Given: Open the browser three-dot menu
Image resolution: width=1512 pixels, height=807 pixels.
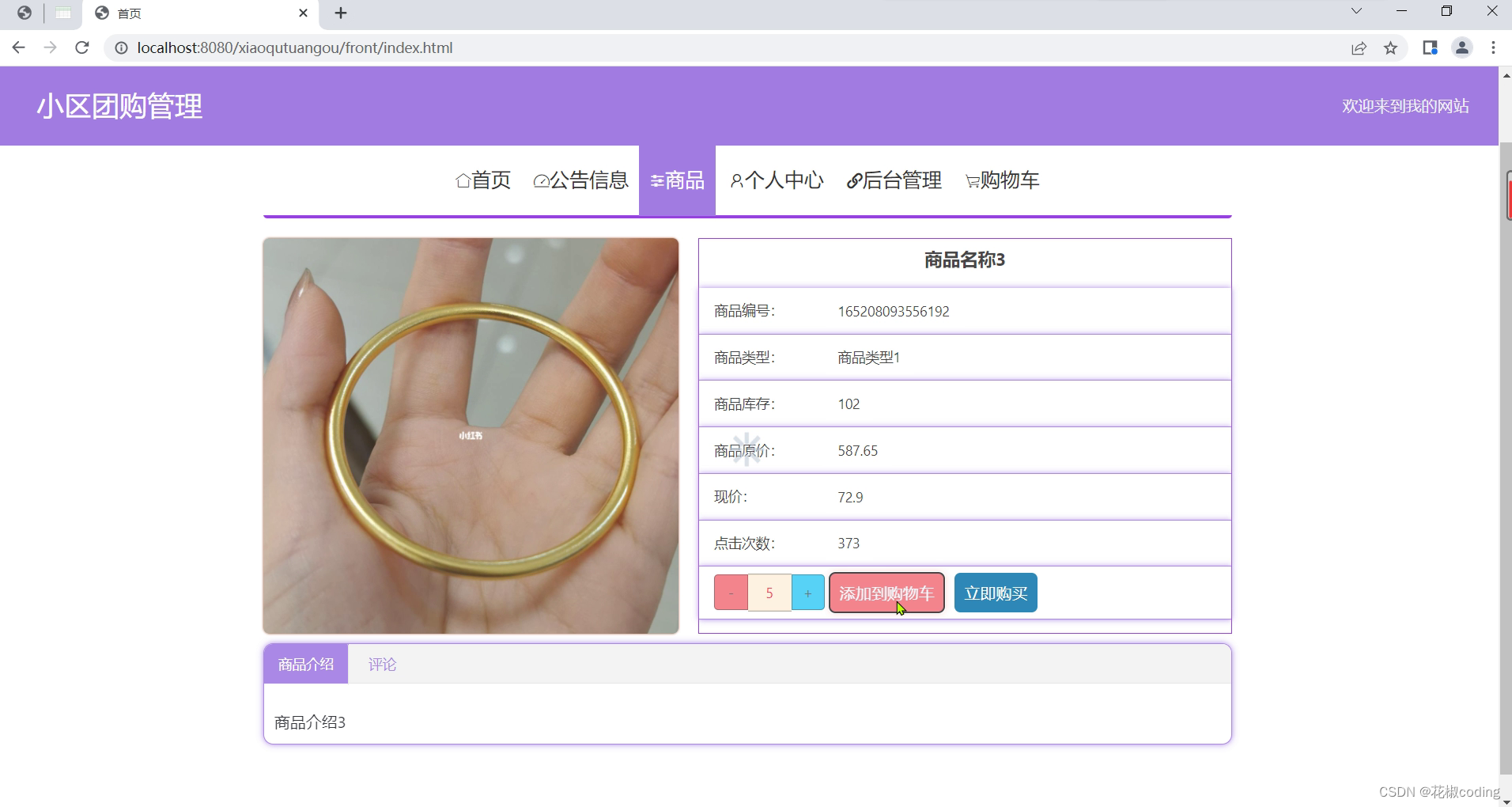Looking at the screenshot, I should pyautogui.click(x=1493, y=47).
